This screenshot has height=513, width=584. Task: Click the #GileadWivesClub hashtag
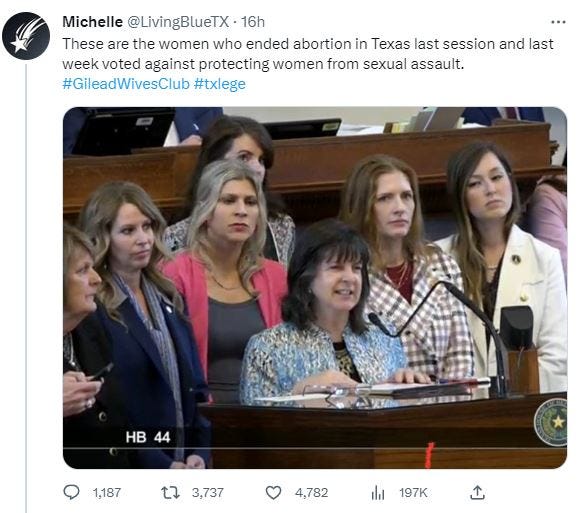pyautogui.click(x=126, y=84)
